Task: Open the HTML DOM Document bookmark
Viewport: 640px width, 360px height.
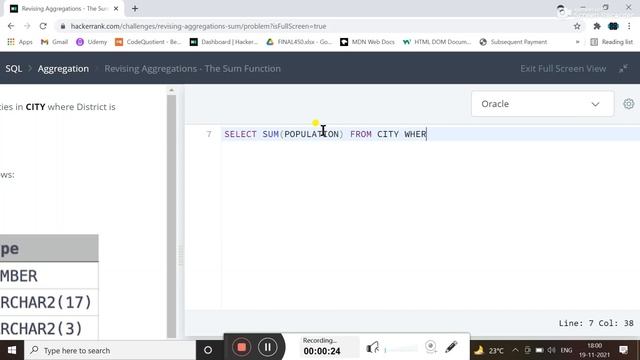Action: (x=437, y=42)
